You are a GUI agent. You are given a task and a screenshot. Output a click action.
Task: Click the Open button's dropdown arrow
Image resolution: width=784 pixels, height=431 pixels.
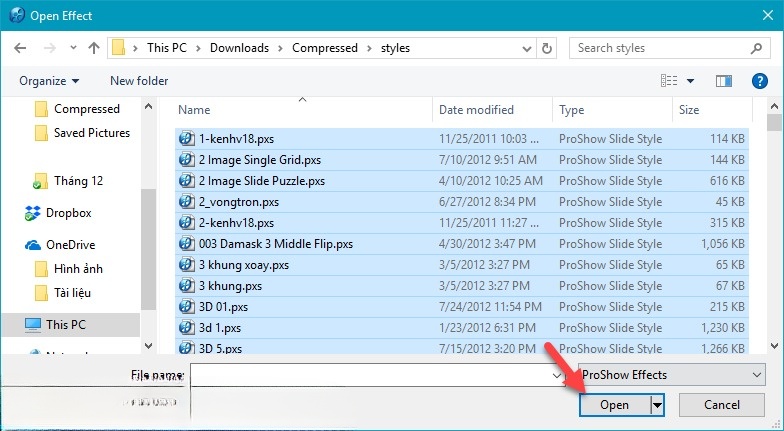657,405
